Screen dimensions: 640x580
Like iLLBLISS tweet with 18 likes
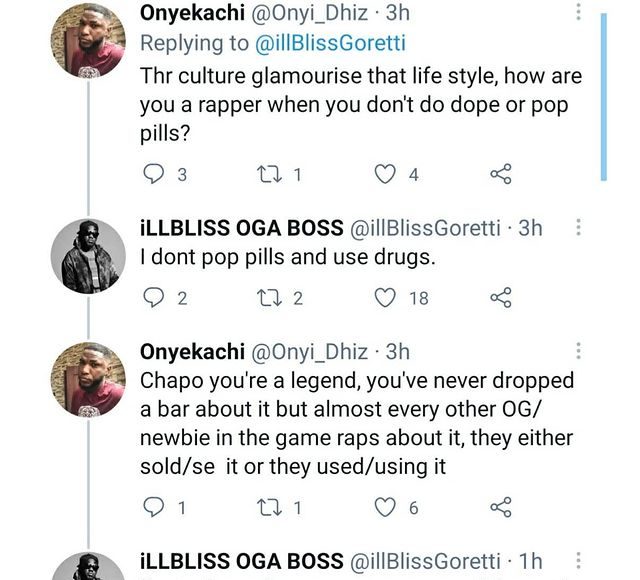coord(386,297)
